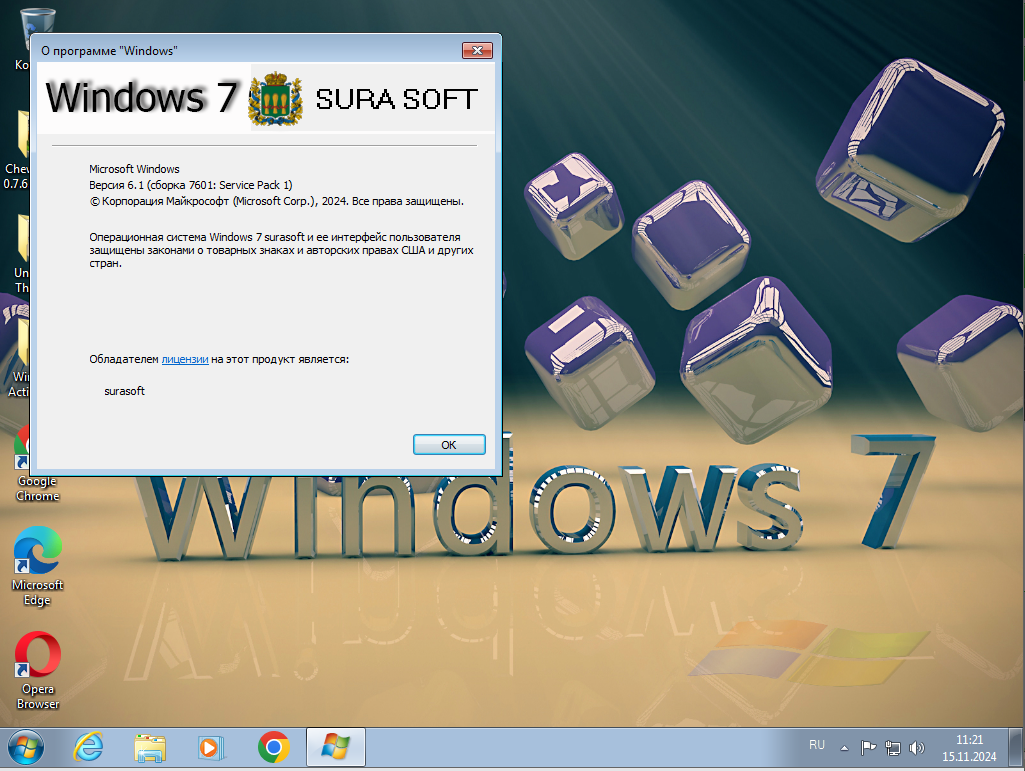Open the Microsoft Edge desktop shortcut
Image resolution: width=1025 pixels, height=771 pixels.
[37, 566]
